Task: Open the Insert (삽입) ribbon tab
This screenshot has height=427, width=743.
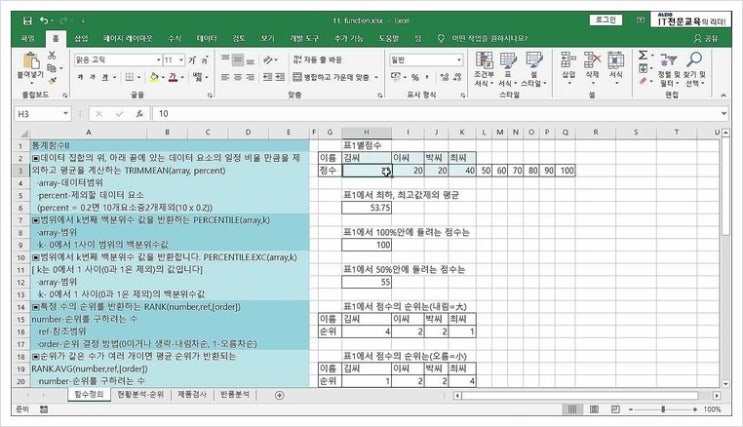Action: tap(82, 38)
